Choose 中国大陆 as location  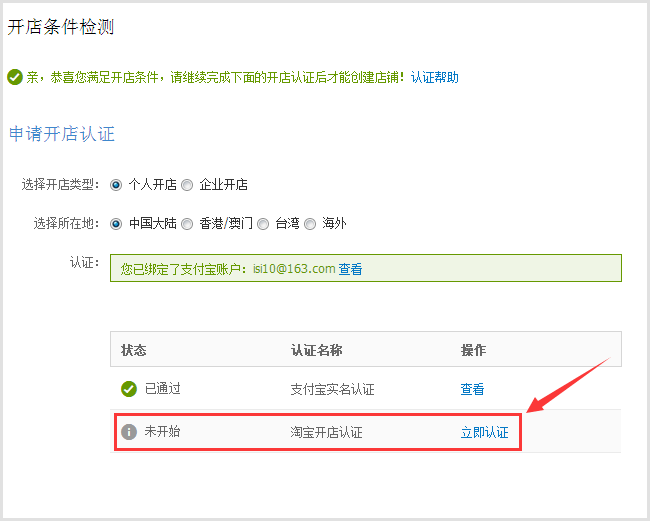coord(116,224)
